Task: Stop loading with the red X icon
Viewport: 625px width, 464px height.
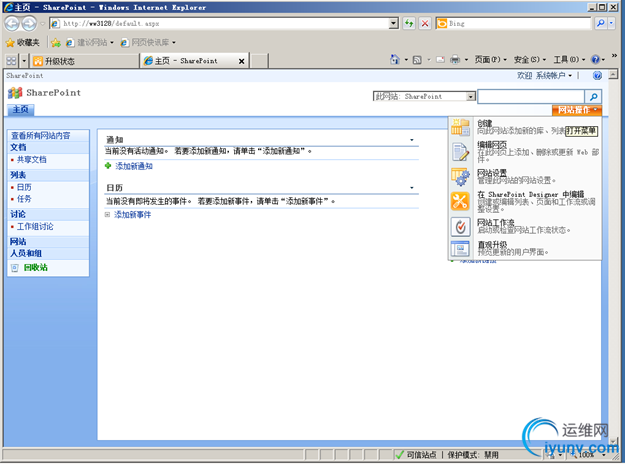Action: pyautogui.click(x=425, y=24)
